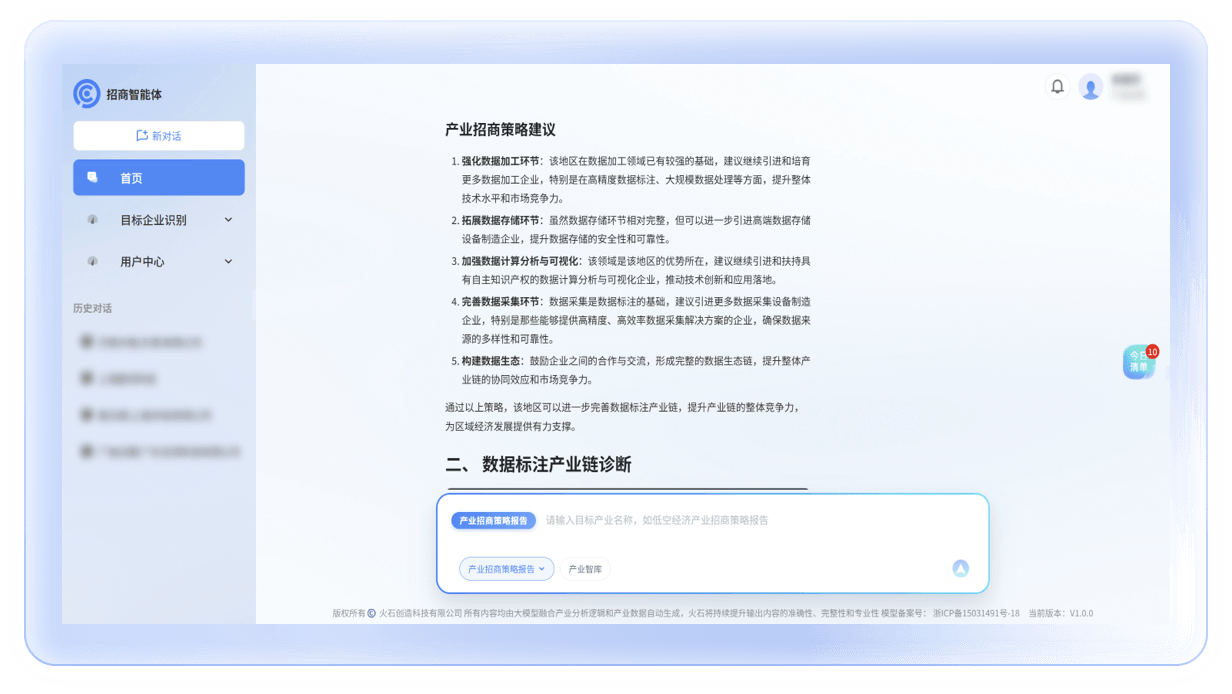
Task: Click the blue 产业招商策略报告 tag
Action: tap(493, 521)
